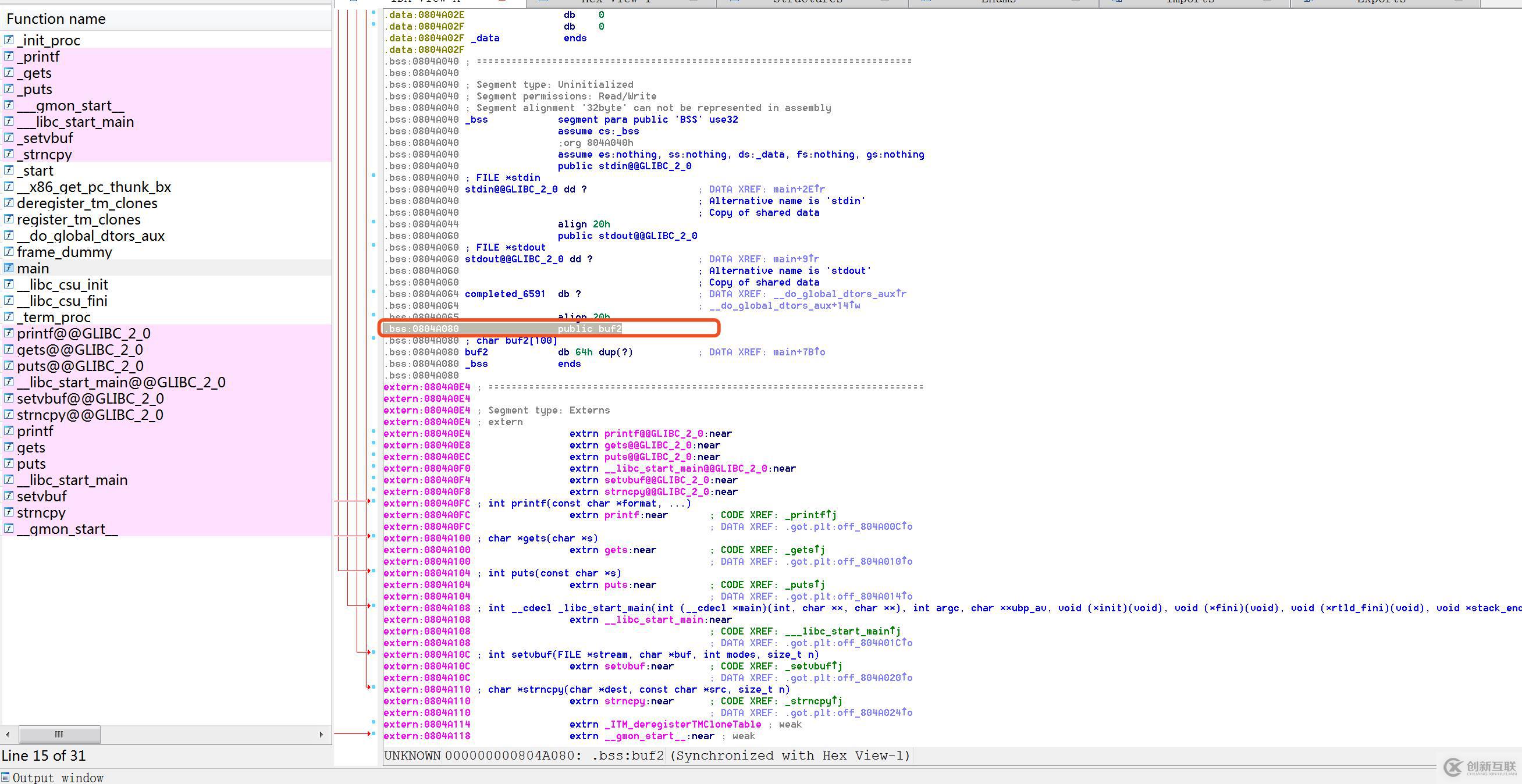Click the function icon beside _start
1522x784 pixels.
[9, 170]
